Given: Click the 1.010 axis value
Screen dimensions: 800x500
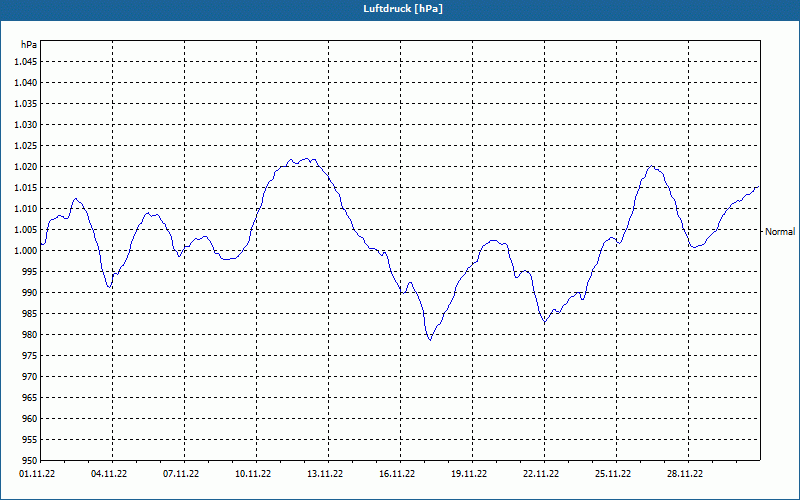Looking at the screenshot, I should point(26,209).
